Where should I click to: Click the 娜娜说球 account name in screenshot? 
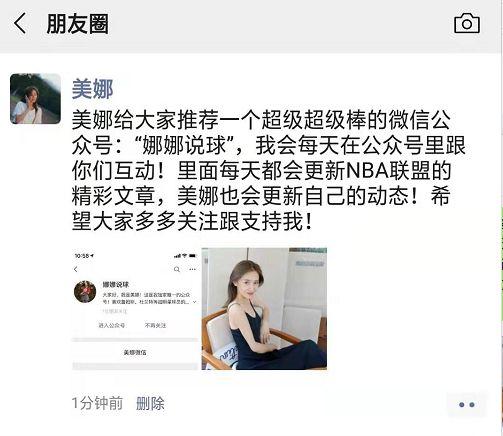coord(115,284)
